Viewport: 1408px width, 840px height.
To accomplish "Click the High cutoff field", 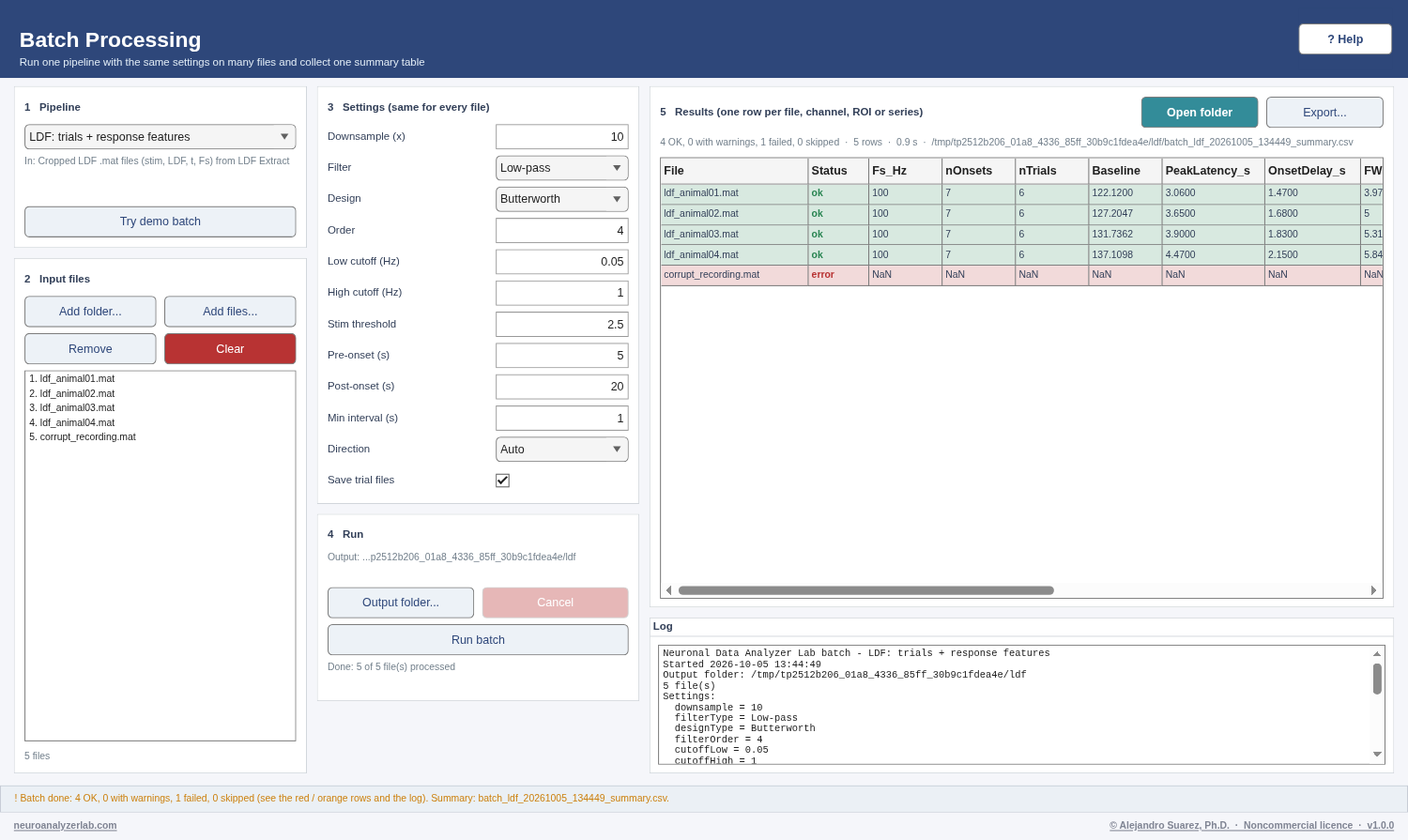I will click(x=561, y=293).
